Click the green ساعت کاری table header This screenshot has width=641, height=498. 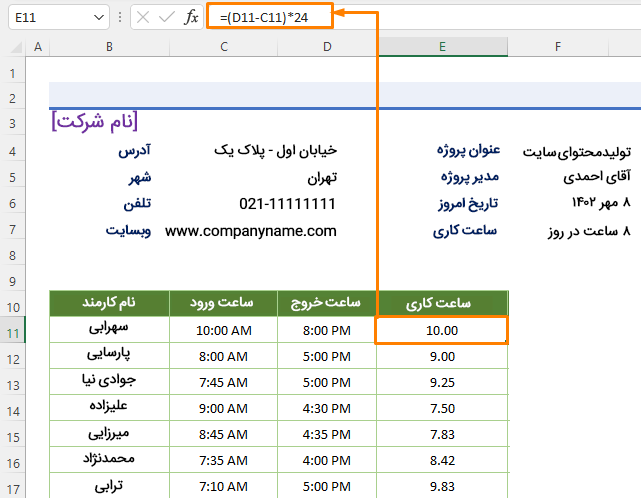pyautogui.click(x=441, y=303)
